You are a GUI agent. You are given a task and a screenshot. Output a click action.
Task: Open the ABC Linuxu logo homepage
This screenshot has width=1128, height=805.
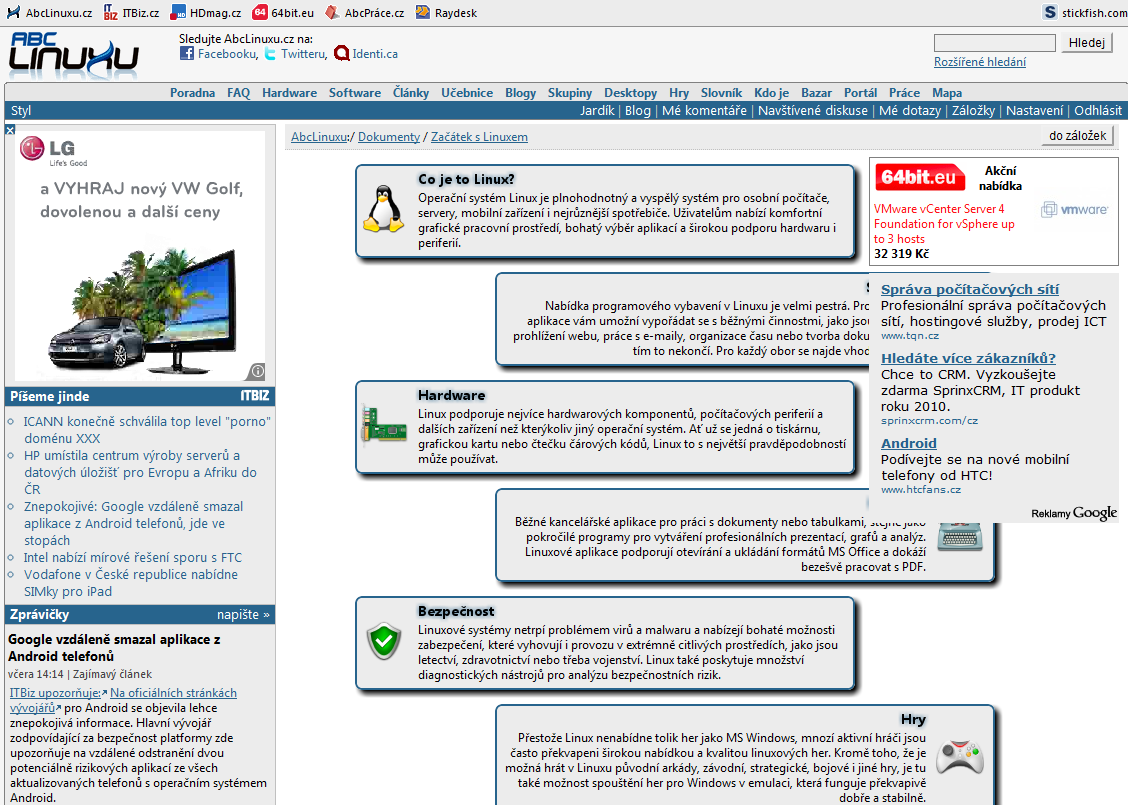(73, 55)
